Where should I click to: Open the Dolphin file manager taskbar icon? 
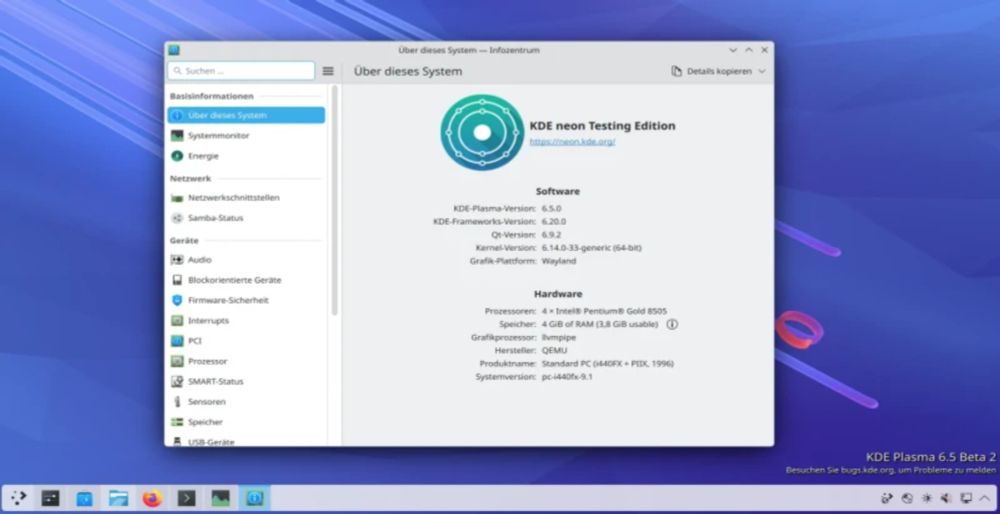click(118, 497)
